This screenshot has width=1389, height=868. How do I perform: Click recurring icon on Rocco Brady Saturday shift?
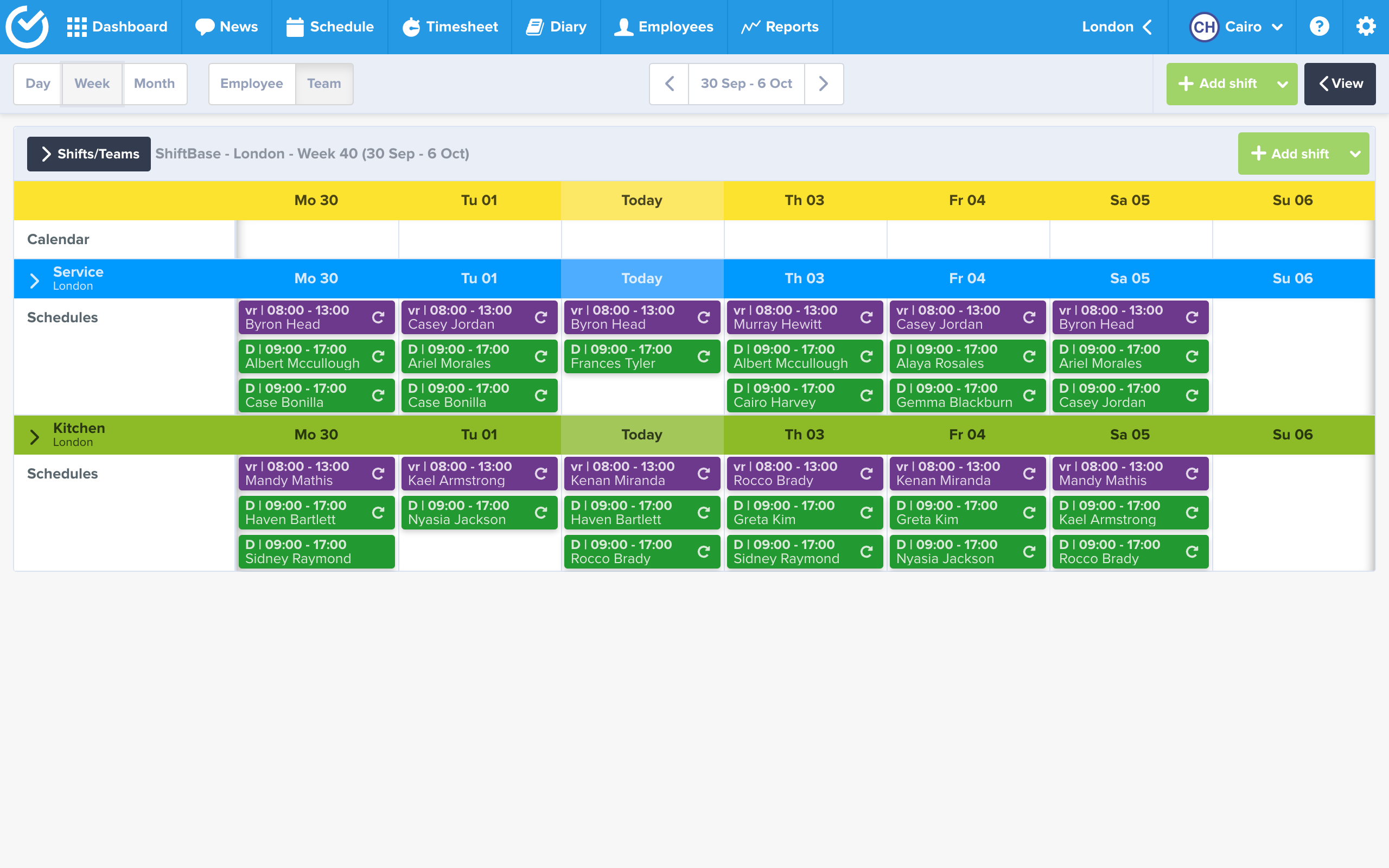[x=1192, y=552]
